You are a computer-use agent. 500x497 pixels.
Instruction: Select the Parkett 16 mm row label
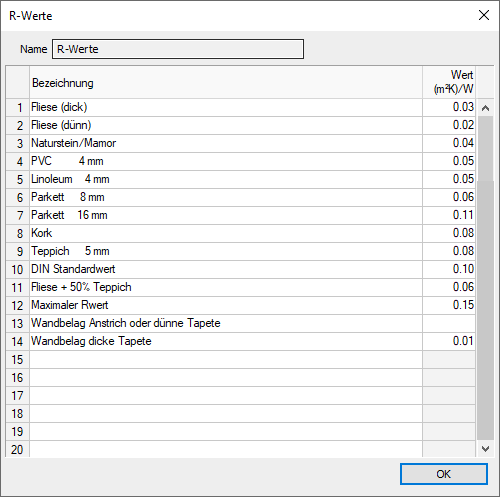tap(226, 215)
